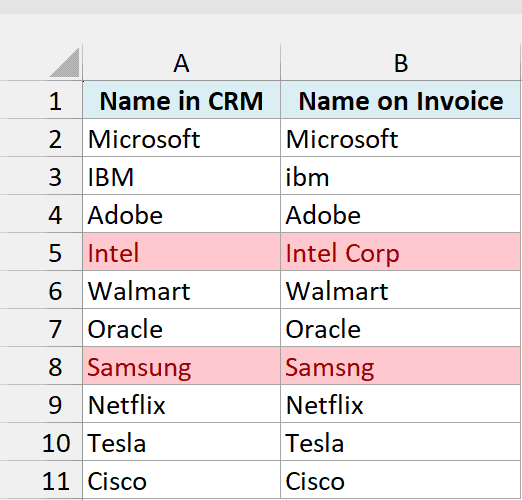Viewport: 522px width, 500px height.
Task: Select Oracle in column B
Action: tap(400, 328)
